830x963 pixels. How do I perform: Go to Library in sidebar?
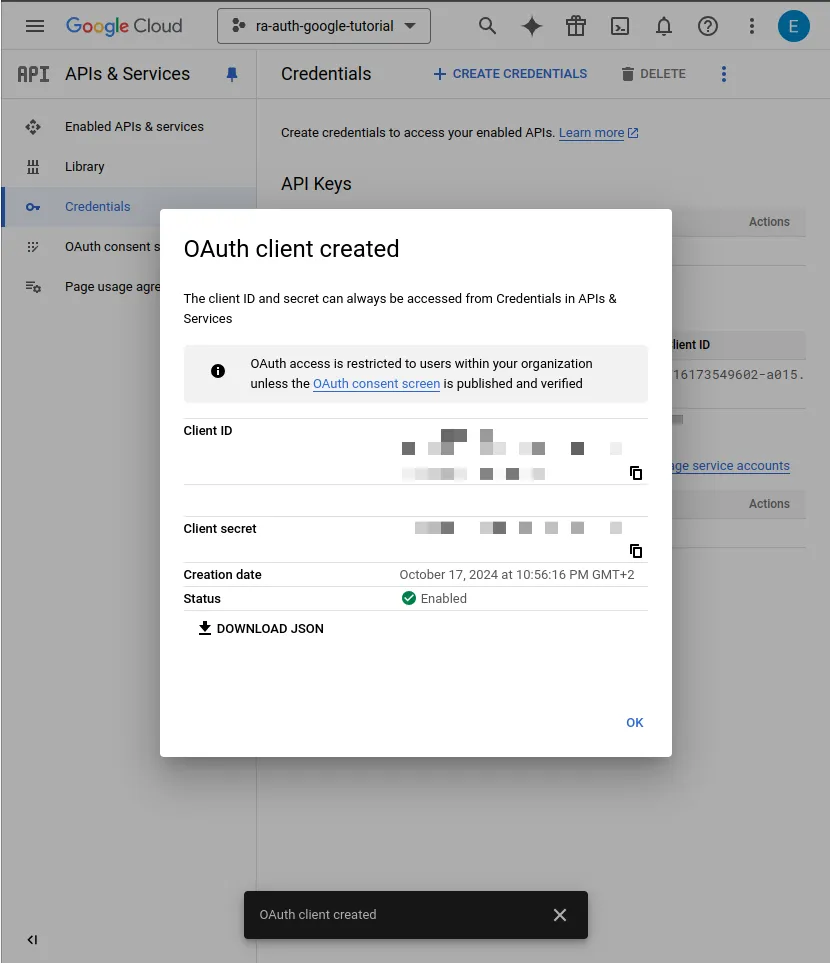point(85,167)
